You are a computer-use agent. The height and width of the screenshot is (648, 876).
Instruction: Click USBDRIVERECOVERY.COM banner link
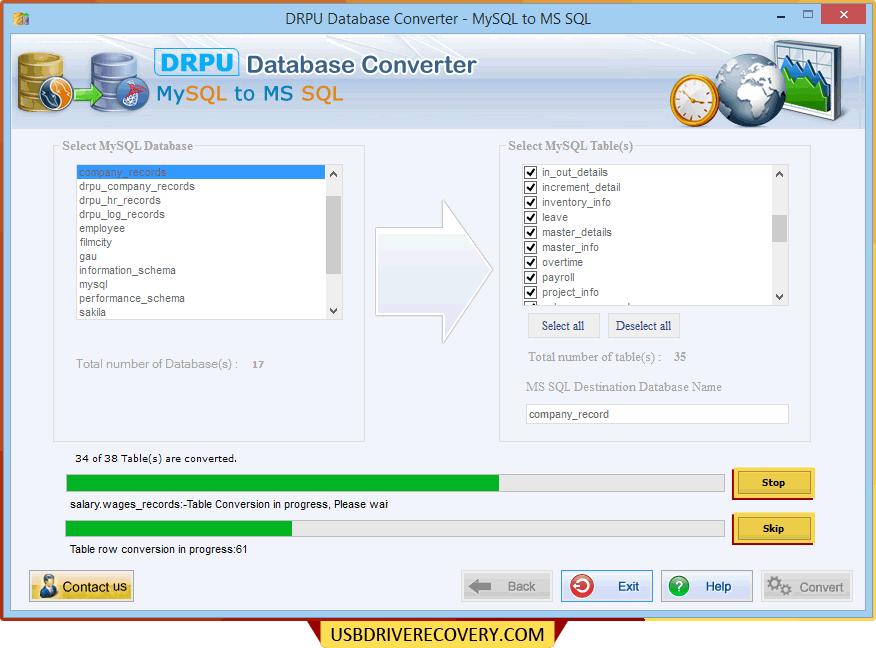(437, 635)
